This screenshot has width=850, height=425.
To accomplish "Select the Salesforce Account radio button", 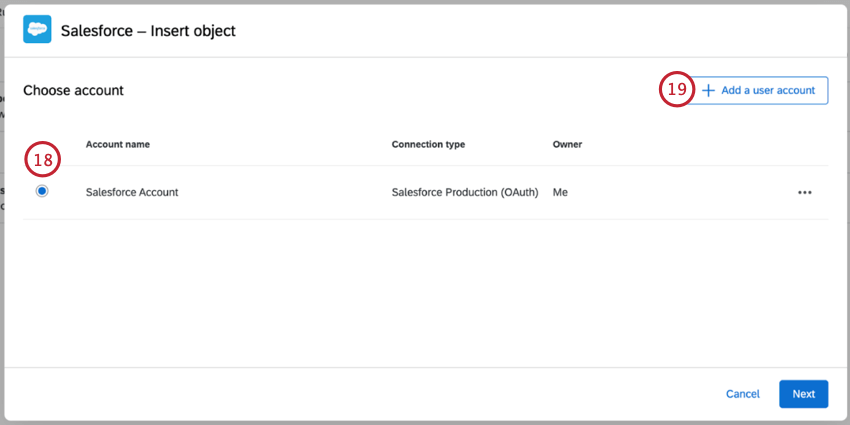I will (x=42, y=191).
